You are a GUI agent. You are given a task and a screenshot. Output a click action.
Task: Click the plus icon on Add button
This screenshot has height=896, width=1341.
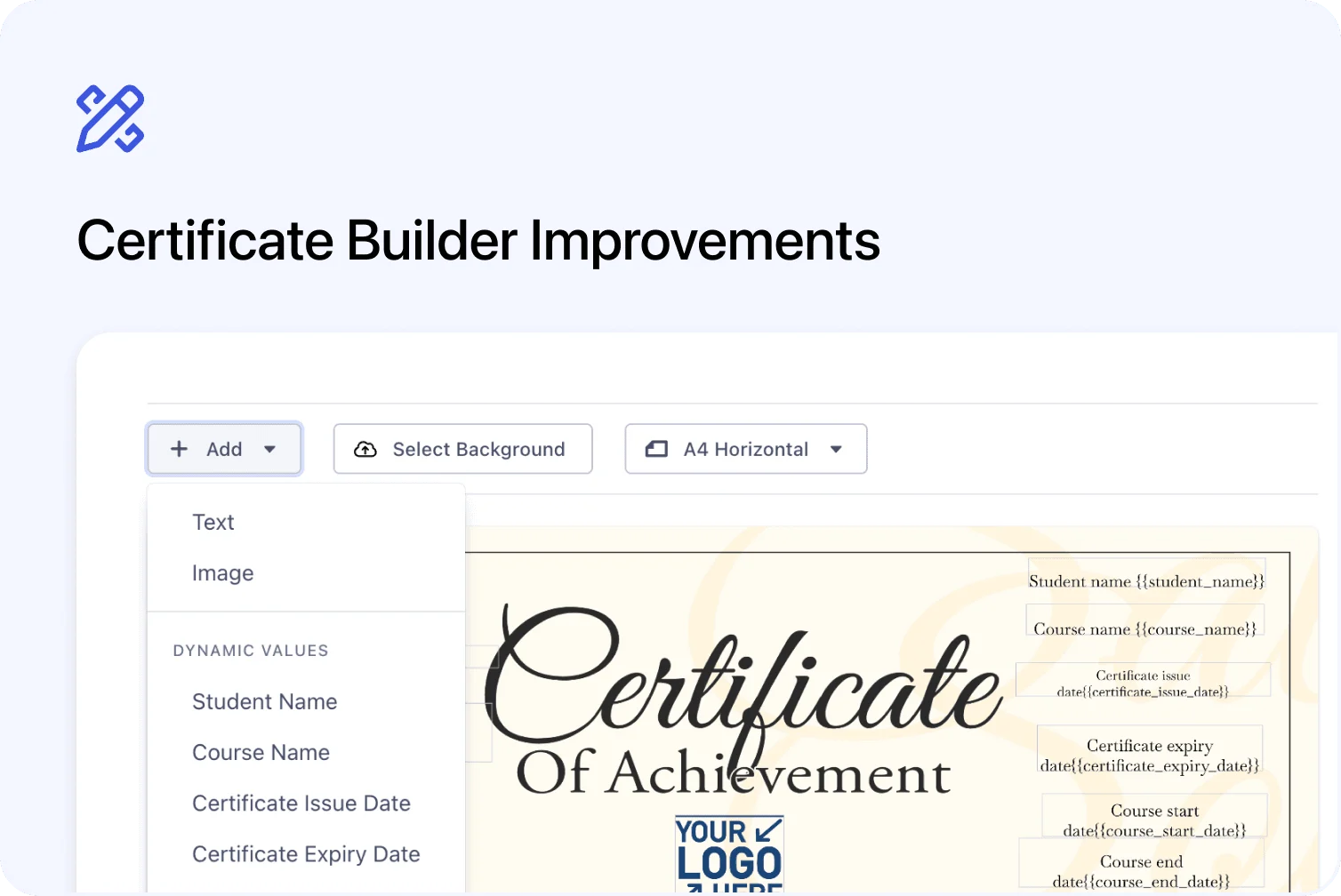[x=179, y=449]
